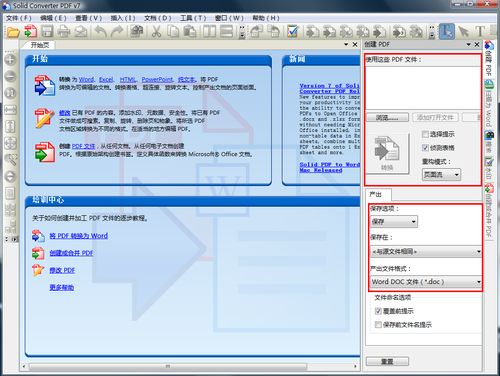Image resolution: width=500 pixels, height=376 pixels.
Task: Select the text T tool
Action: tap(480, 32)
